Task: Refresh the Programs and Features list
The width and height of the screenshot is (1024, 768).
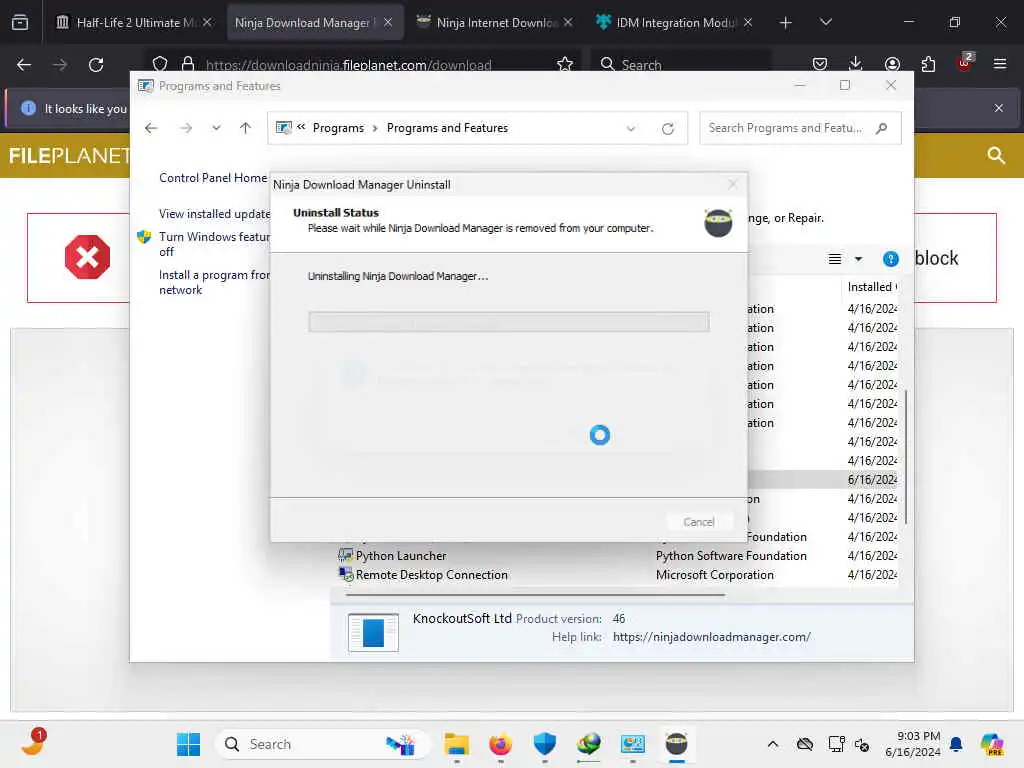Action: pos(667,129)
